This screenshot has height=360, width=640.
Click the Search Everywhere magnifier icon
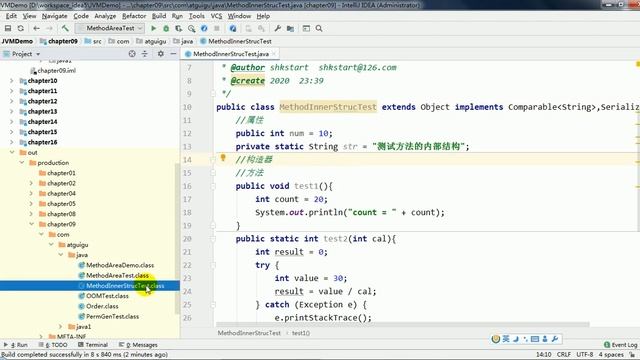click(319, 29)
